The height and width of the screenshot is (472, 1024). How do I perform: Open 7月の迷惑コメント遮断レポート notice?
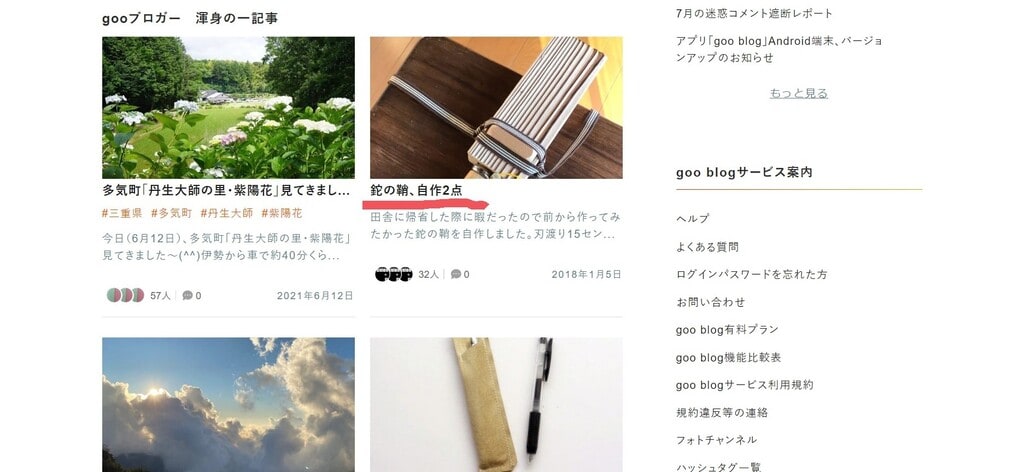(754, 13)
